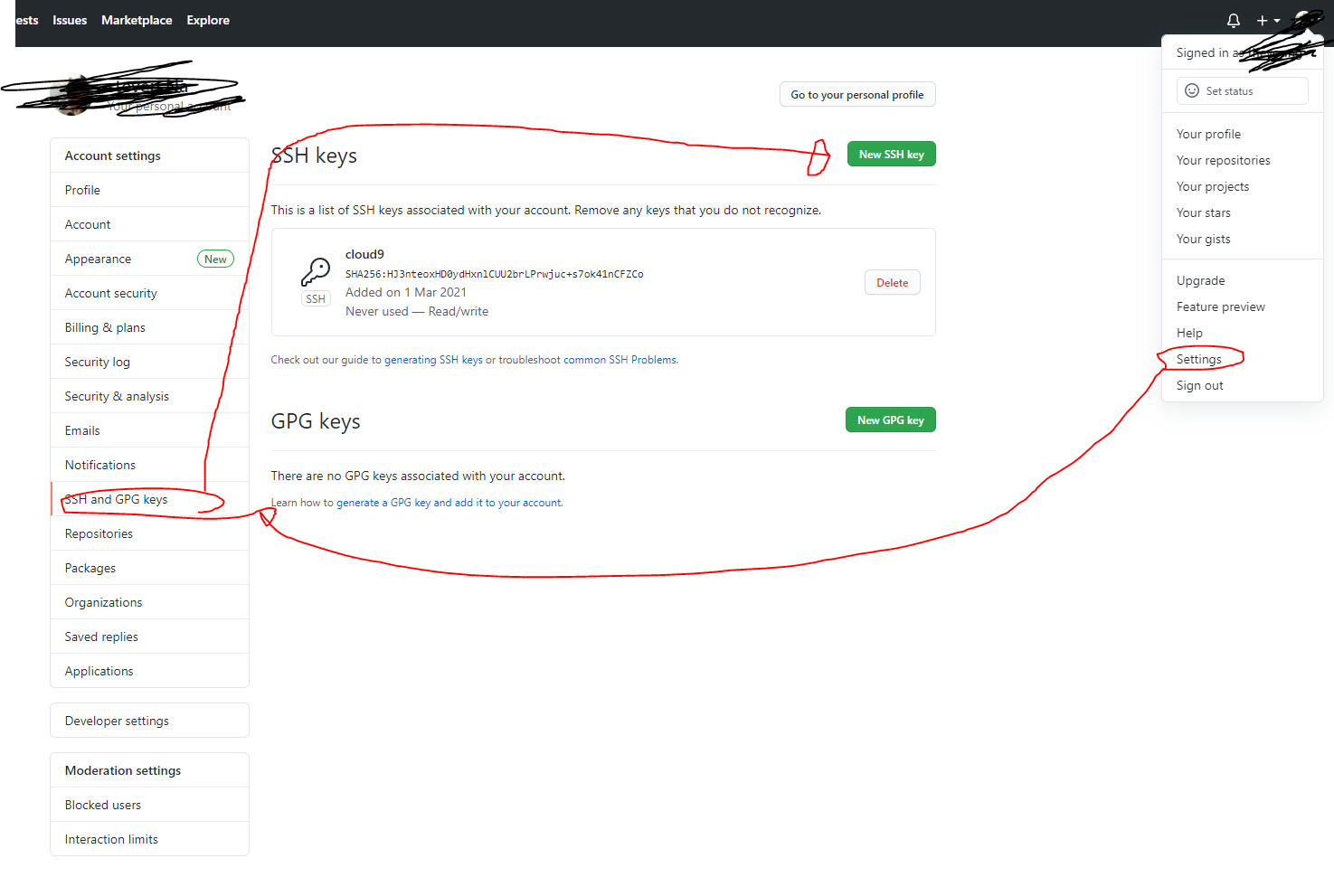Choose Feature preview from the user menu
Screen dimensions: 1334x896
pos(1242,307)
